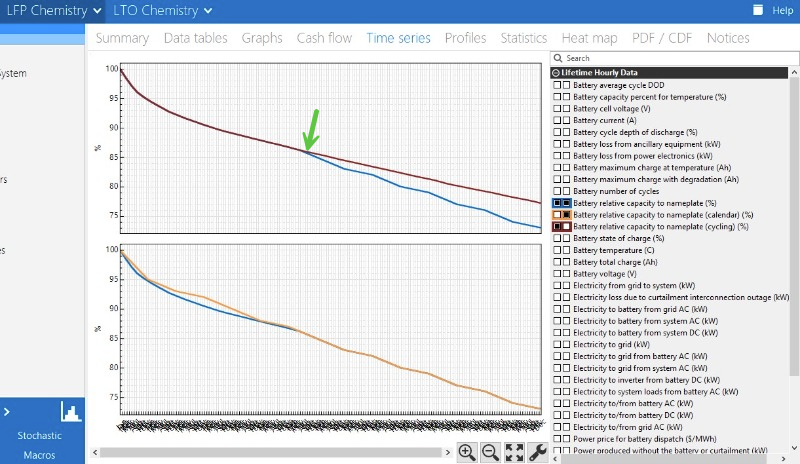The height and width of the screenshot is (464, 800).
Task: Switch to the Cash flow tab
Action: tap(324, 38)
